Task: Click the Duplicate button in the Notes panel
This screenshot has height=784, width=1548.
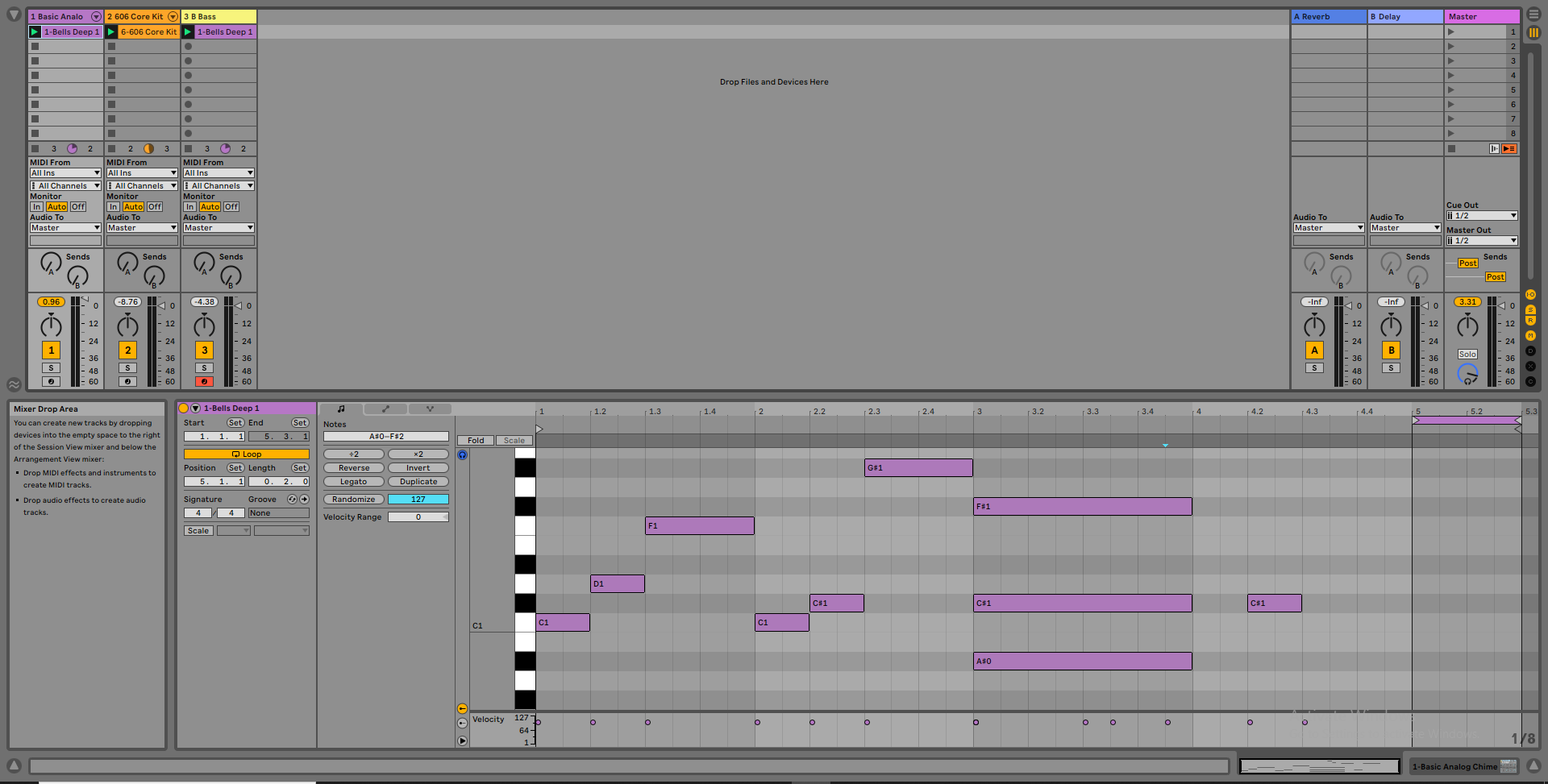Action: coord(418,482)
